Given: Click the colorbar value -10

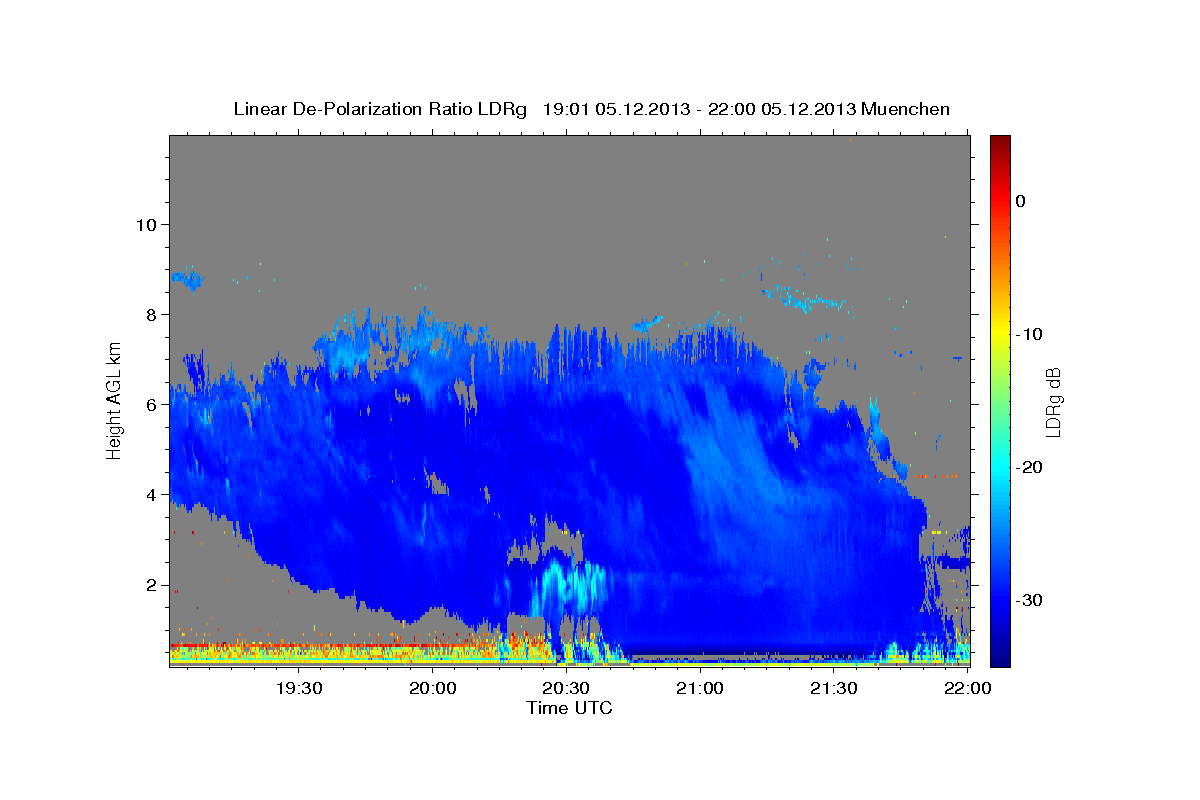Looking at the screenshot, I should (1030, 334).
